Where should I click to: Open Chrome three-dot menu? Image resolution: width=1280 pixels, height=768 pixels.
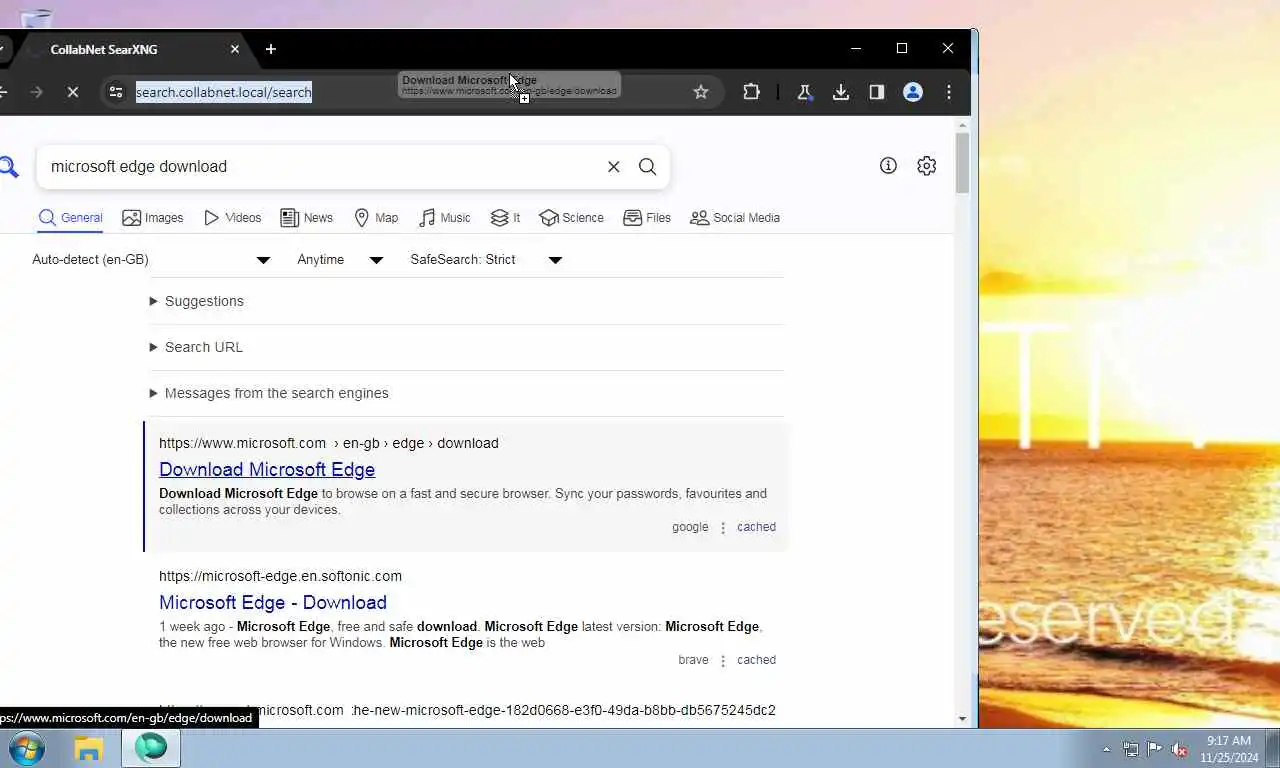tap(949, 92)
